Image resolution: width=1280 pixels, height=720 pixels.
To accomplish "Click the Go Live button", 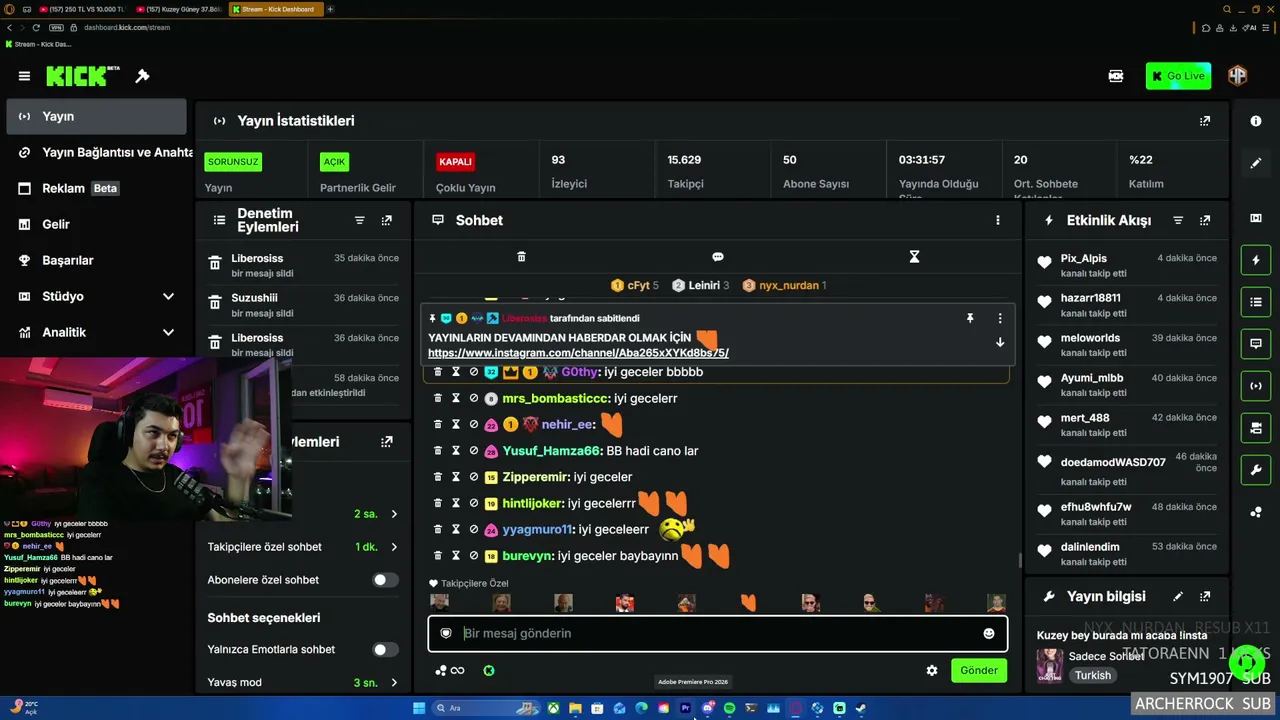I will click(x=1178, y=76).
